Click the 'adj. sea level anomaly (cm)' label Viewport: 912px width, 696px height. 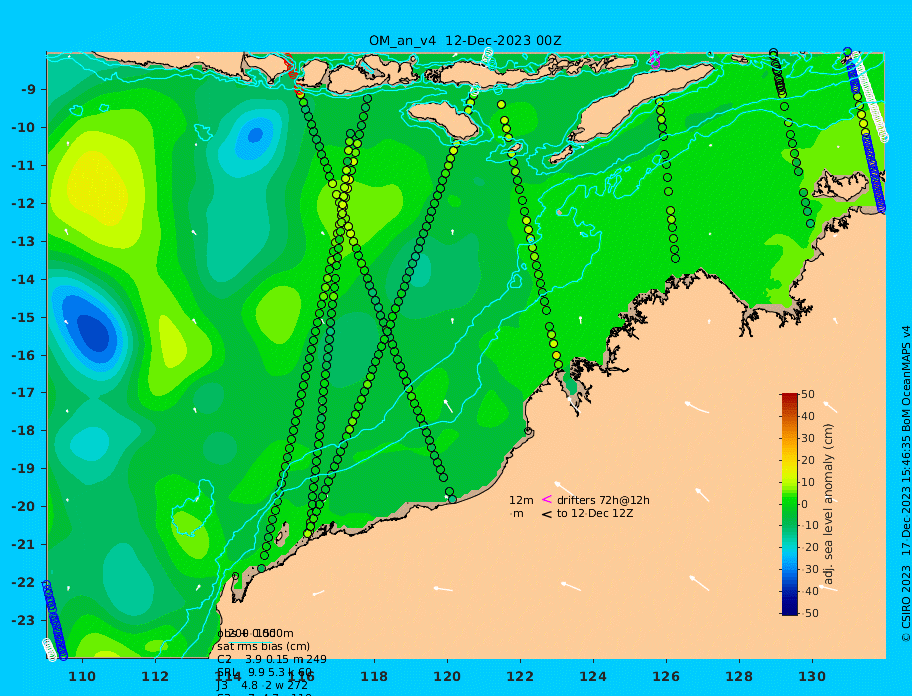point(828,504)
